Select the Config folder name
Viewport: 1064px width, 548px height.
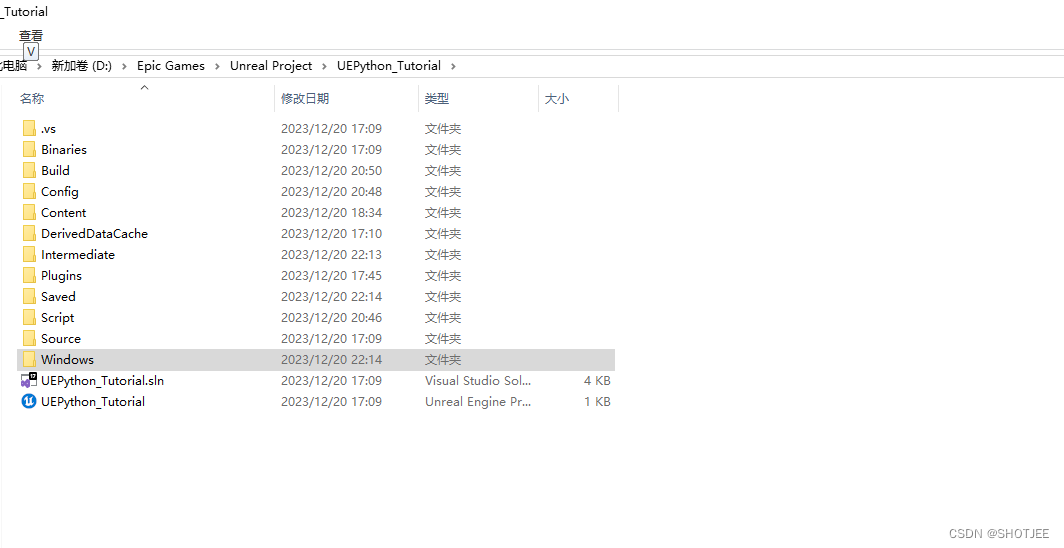coord(60,192)
